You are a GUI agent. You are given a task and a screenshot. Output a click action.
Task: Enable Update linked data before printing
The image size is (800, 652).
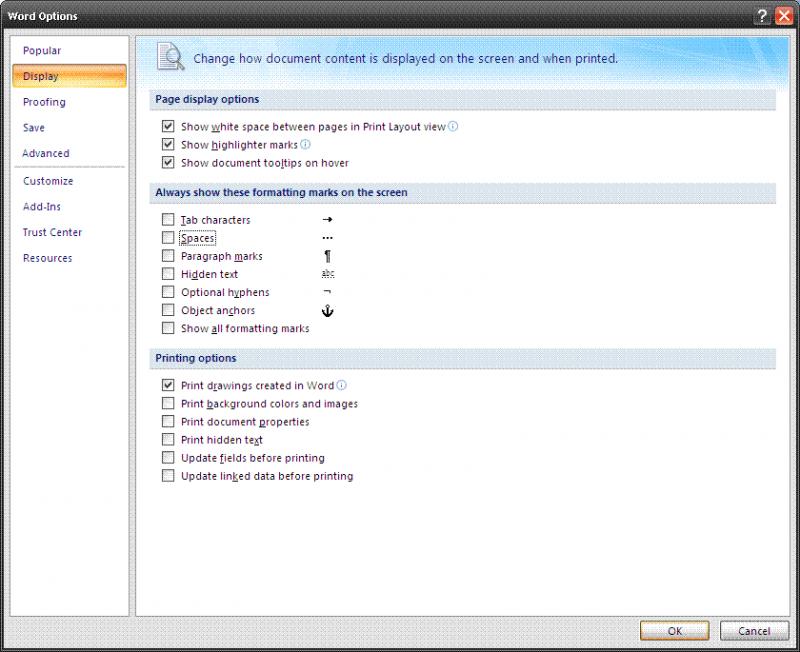[x=168, y=475]
